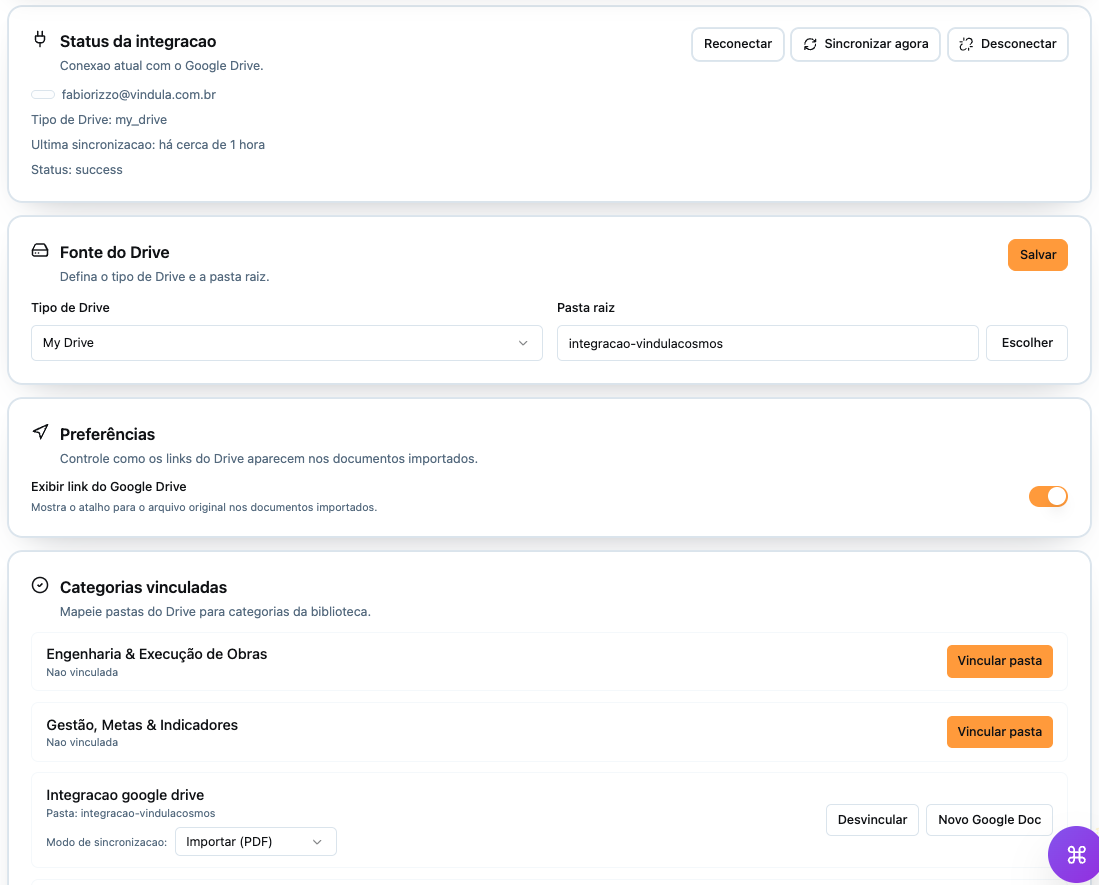This screenshot has height=885, width=1099.
Task: Click the refresh icon inside Sincronizar agora
Action: (x=810, y=44)
